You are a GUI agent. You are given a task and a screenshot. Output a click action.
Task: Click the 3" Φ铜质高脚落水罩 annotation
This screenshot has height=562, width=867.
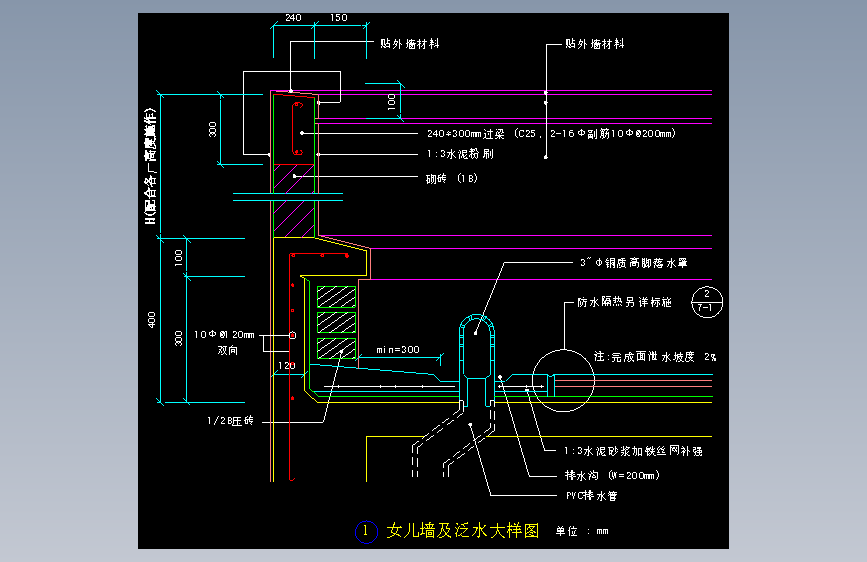point(634,263)
